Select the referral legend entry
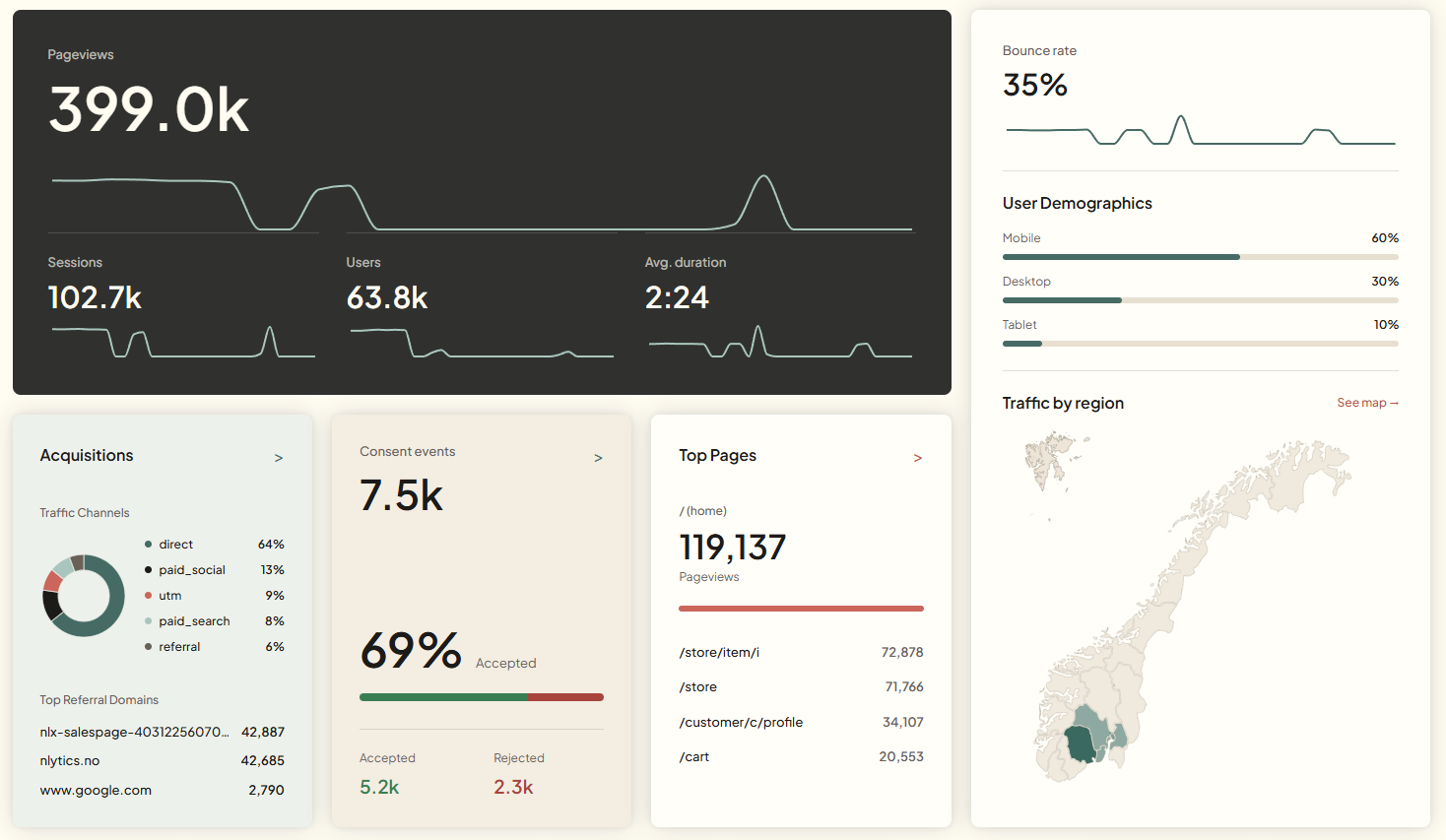The height and width of the screenshot is (840, 1446). [x=214, y=647]
